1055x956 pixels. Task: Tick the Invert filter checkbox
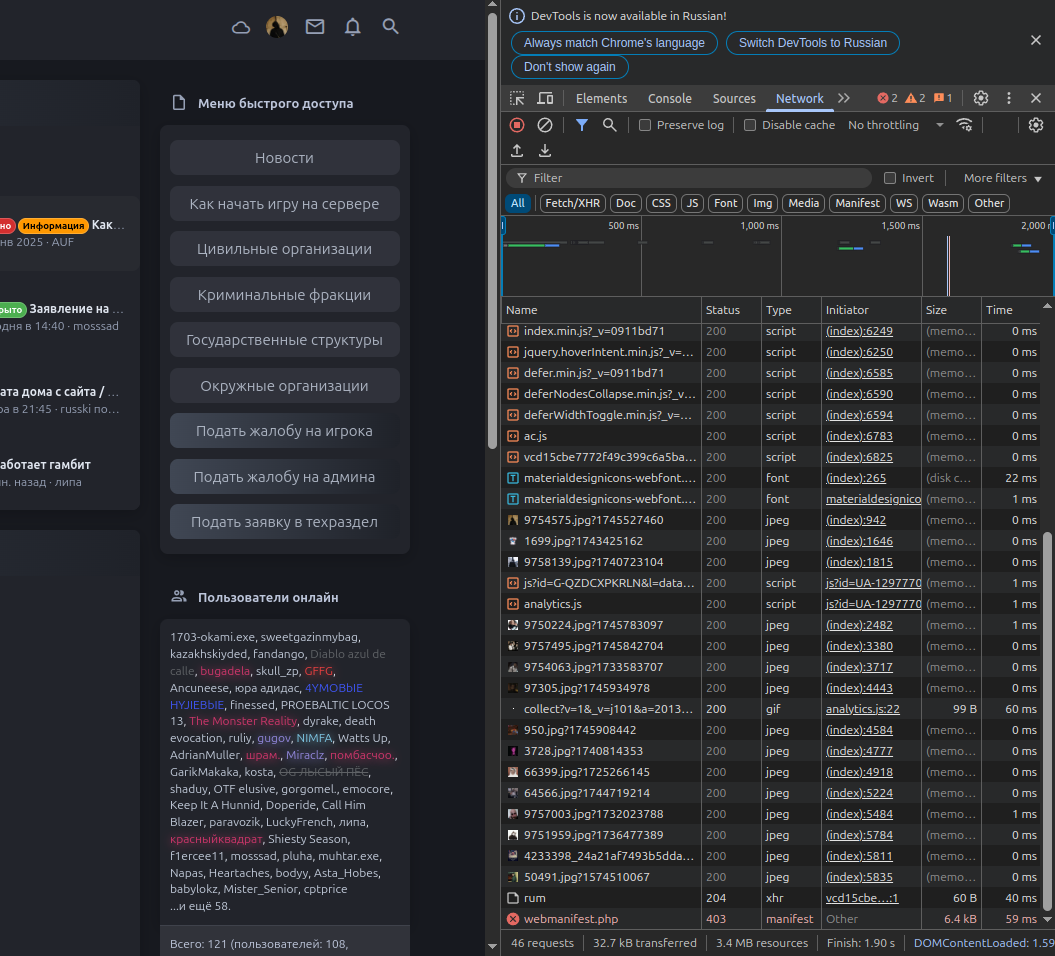pos(890,178)
